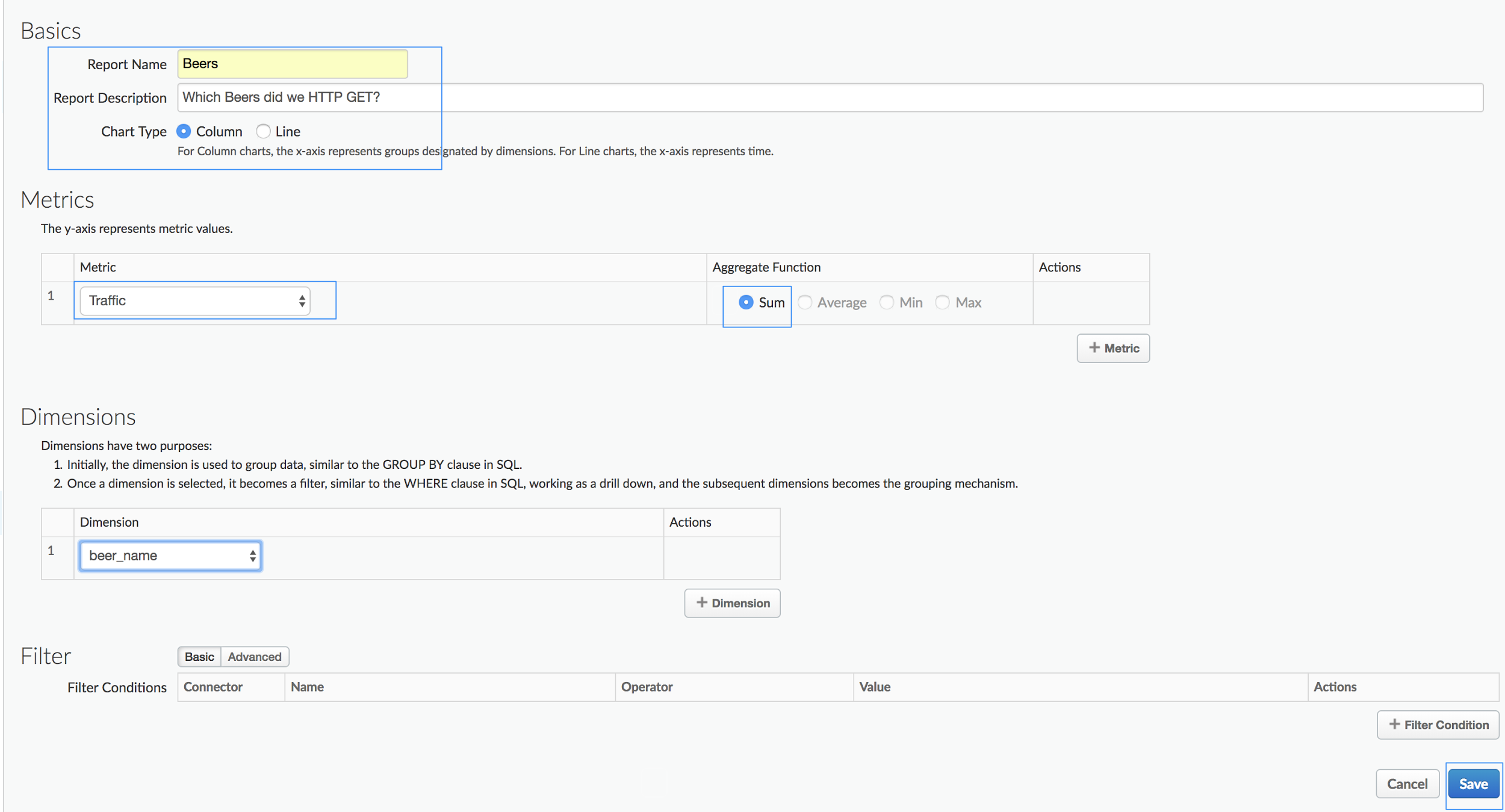Switch to the Basic filter tab
The image size is (1505, 812).
(199, 657)
